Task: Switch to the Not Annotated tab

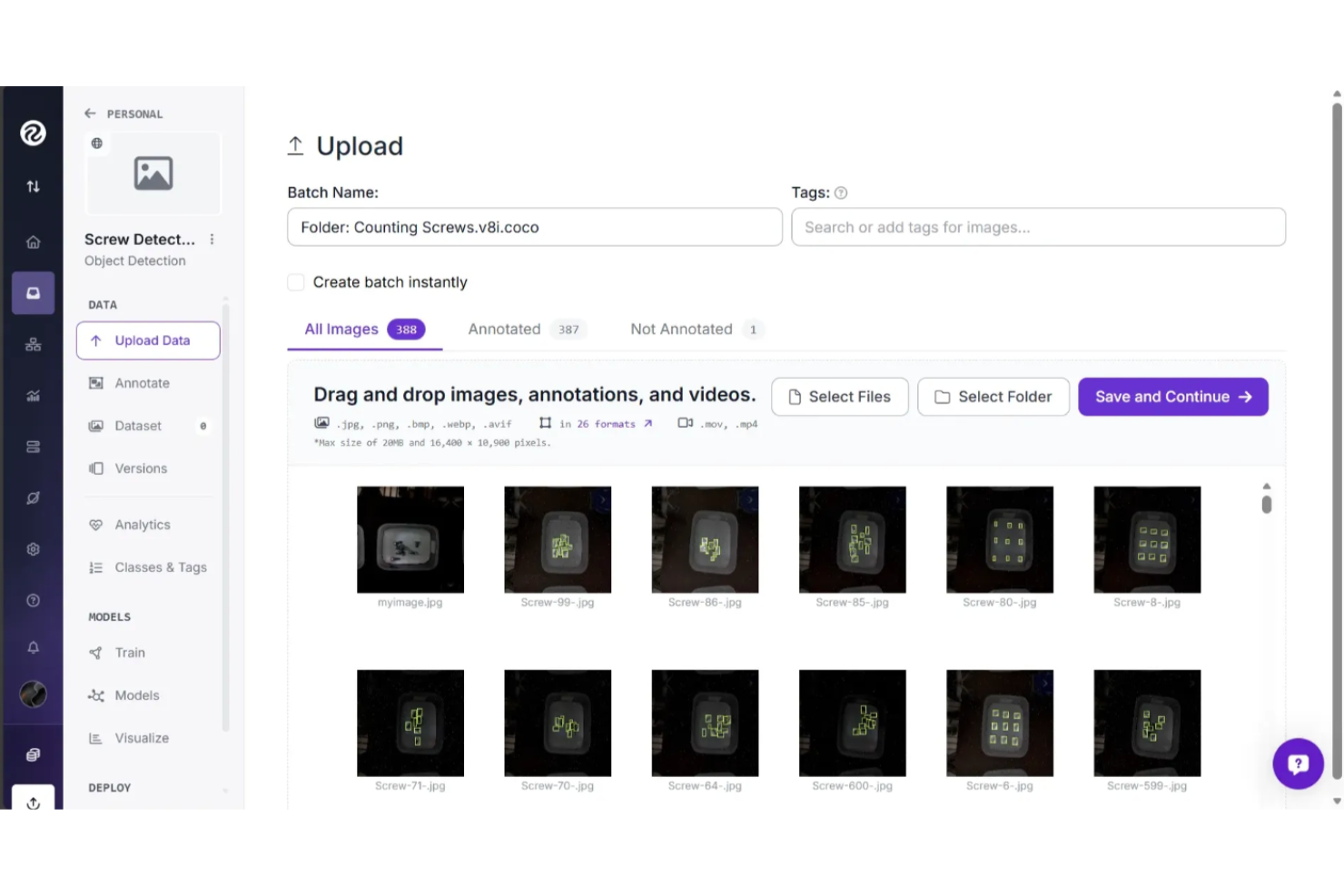Action: coord(682,329)
